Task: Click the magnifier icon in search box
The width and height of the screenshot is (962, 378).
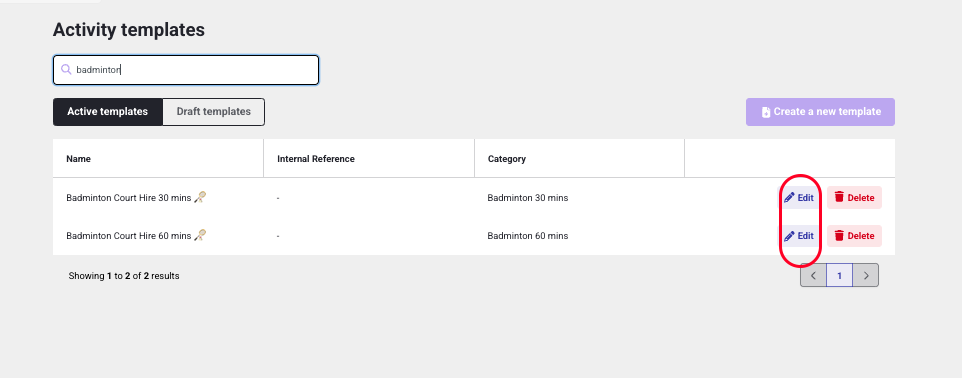Action: pos(66,70)
